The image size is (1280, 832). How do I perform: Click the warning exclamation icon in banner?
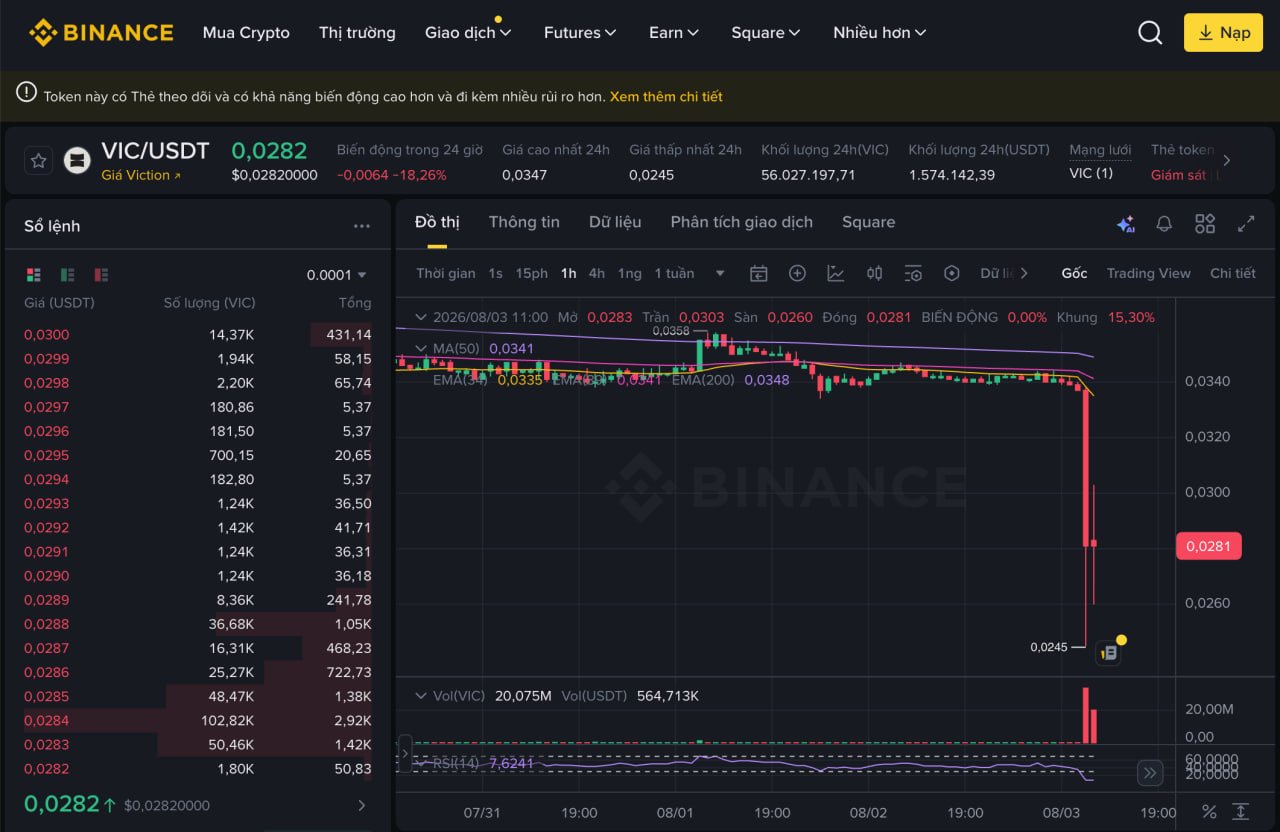[x=27, y=92]
